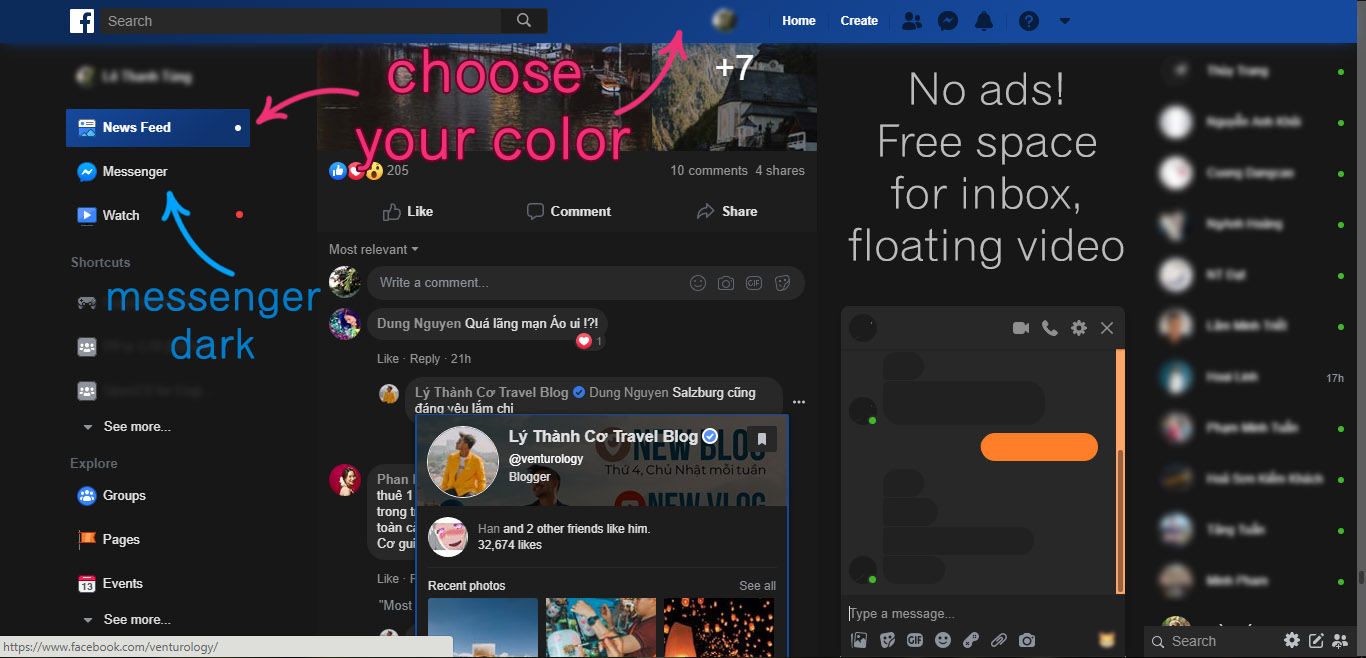Screen dimensions: 1366x658
Task: Click See all recent photos on hover card
Action: (757, 586)
